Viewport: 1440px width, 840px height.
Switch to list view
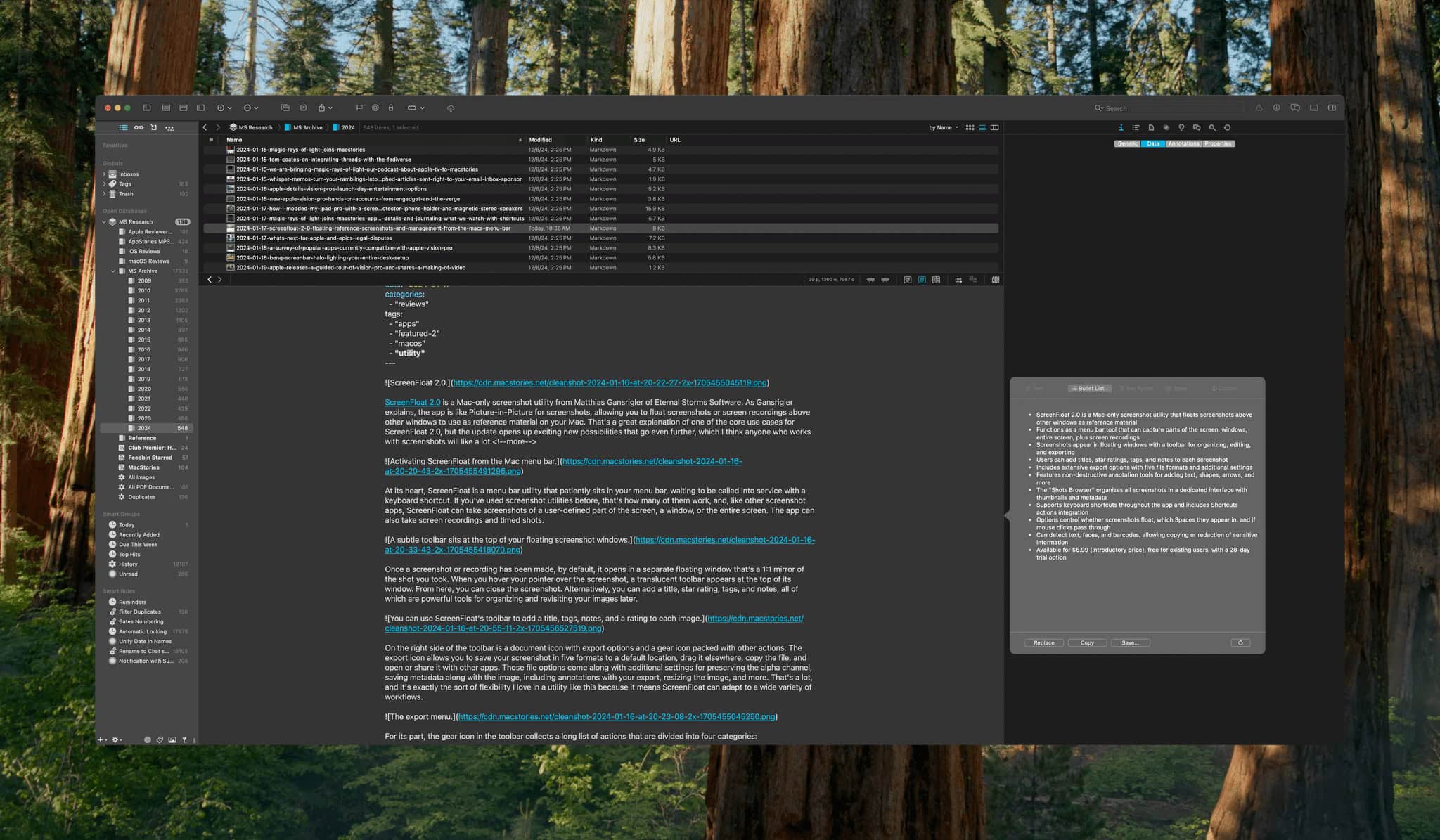tap(982, 127)
